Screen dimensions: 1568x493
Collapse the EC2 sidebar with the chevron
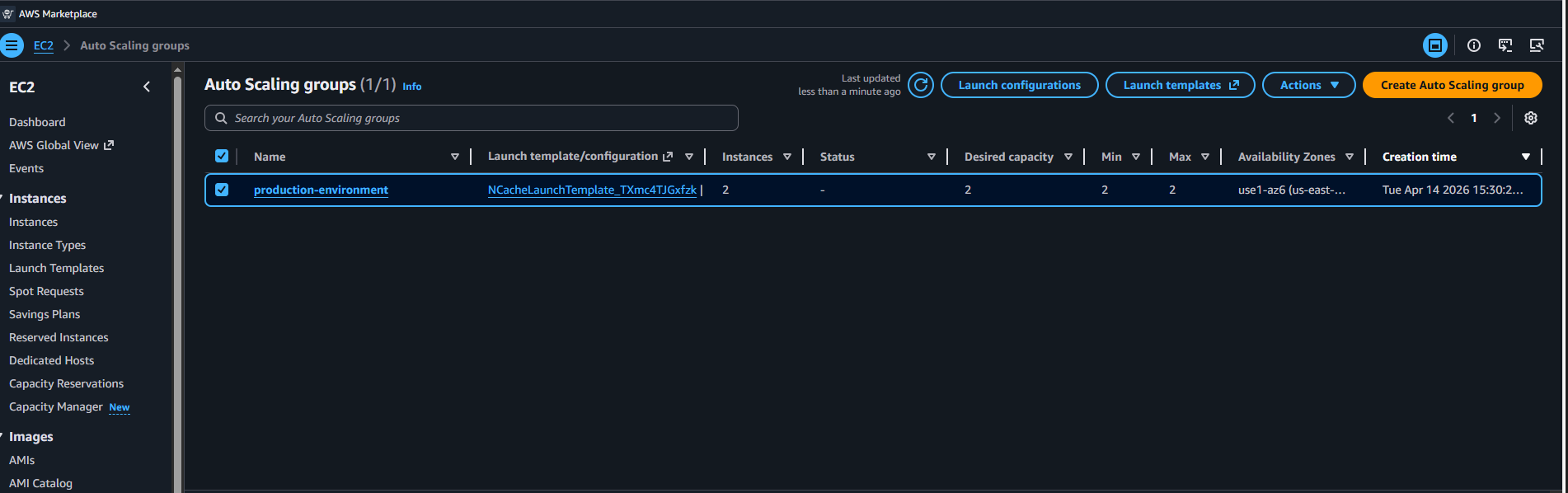pyautogui.click(x=147, y=87)
